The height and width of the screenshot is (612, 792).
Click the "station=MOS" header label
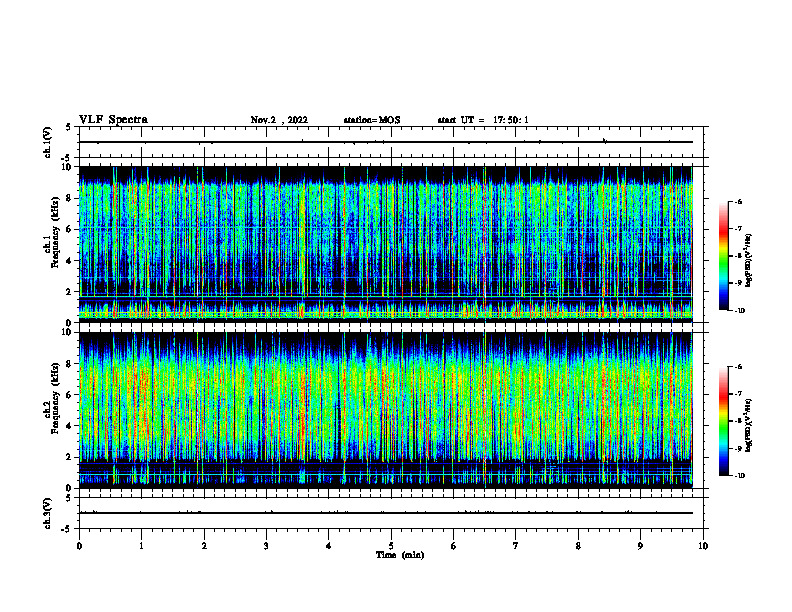(372, 120)
